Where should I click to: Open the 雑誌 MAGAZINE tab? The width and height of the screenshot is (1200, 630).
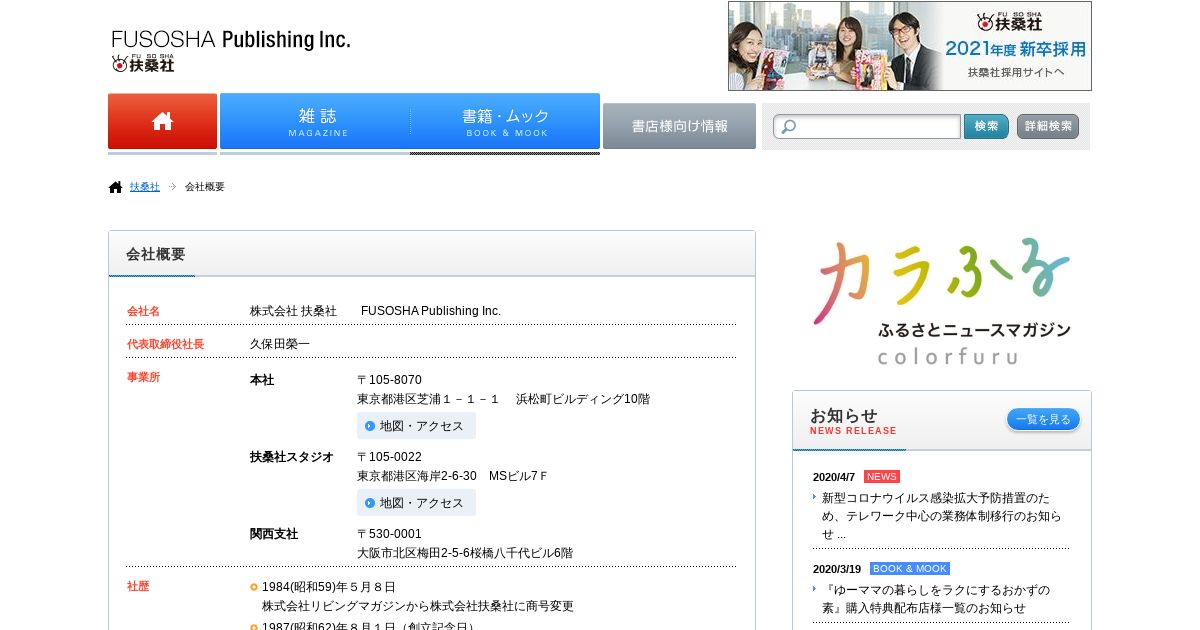coord(315,122)
